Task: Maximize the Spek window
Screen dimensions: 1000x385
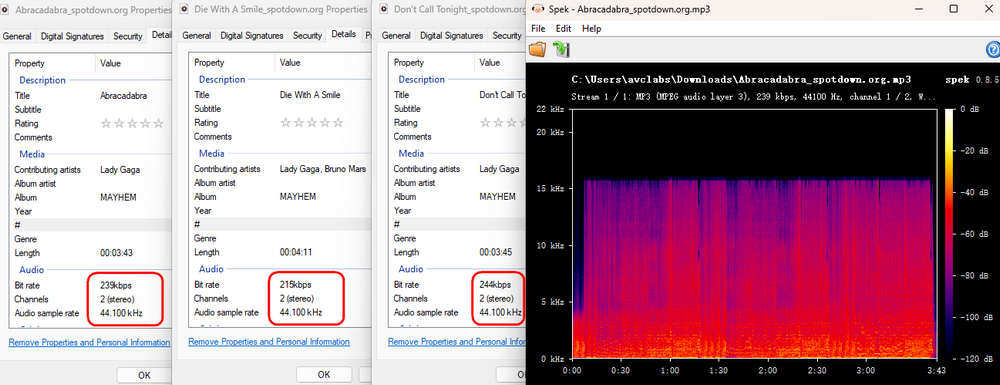Action: 953,9
